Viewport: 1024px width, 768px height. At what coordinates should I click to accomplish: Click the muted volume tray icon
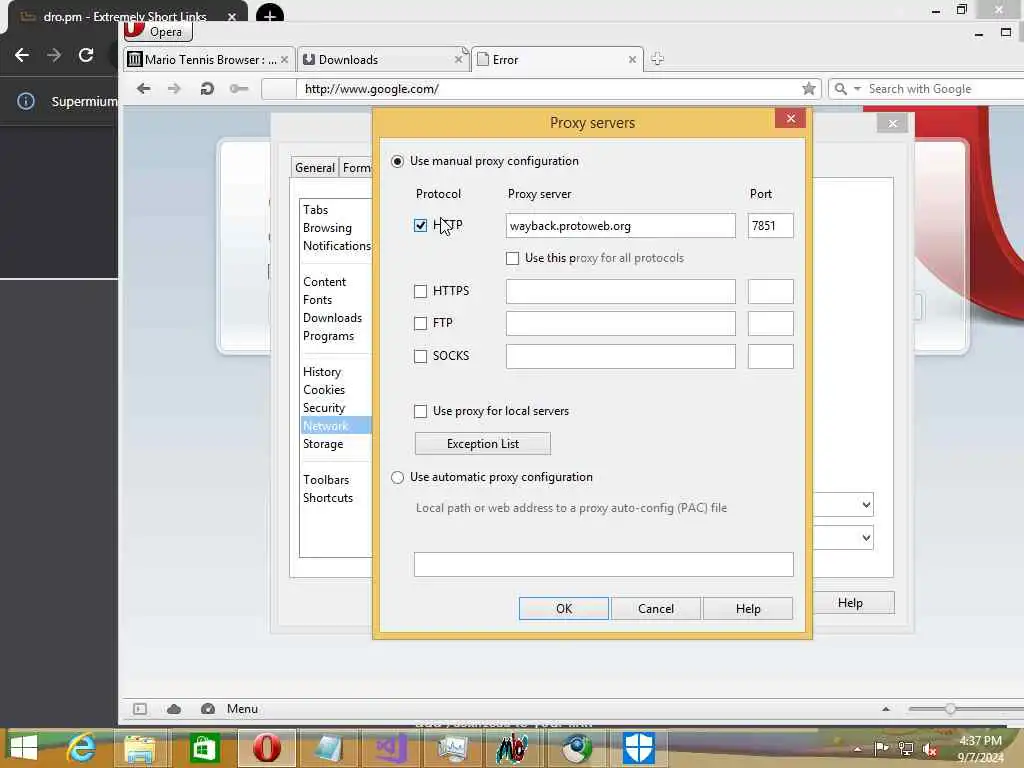pyautogui.click(x=928, y=749)
